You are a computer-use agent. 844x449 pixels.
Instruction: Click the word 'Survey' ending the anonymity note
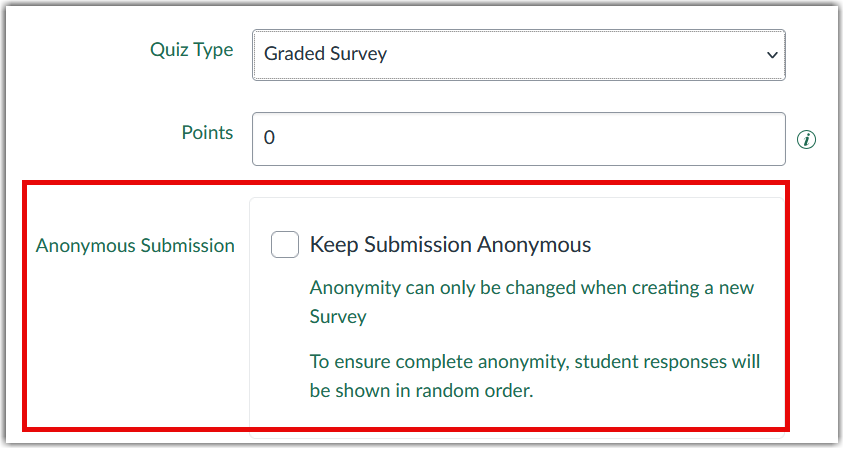tap(338, 317)
